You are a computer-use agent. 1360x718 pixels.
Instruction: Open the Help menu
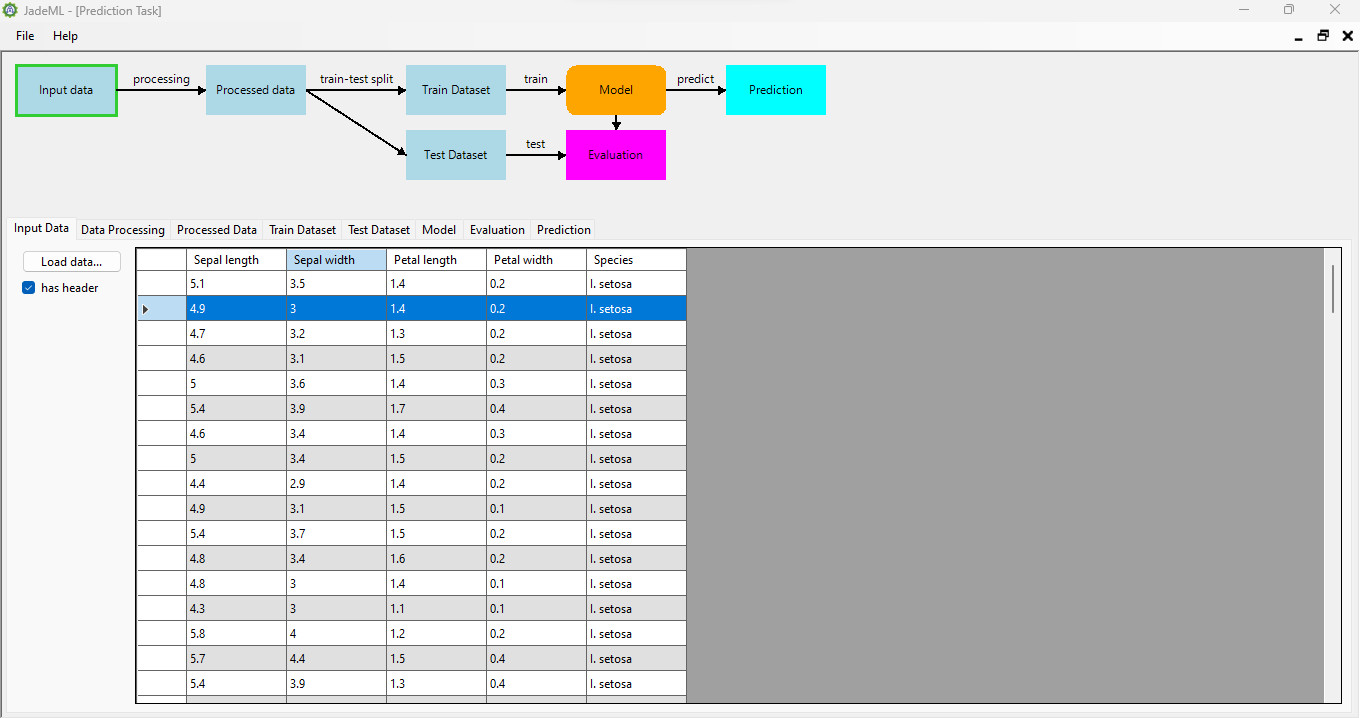coord(65,36)
